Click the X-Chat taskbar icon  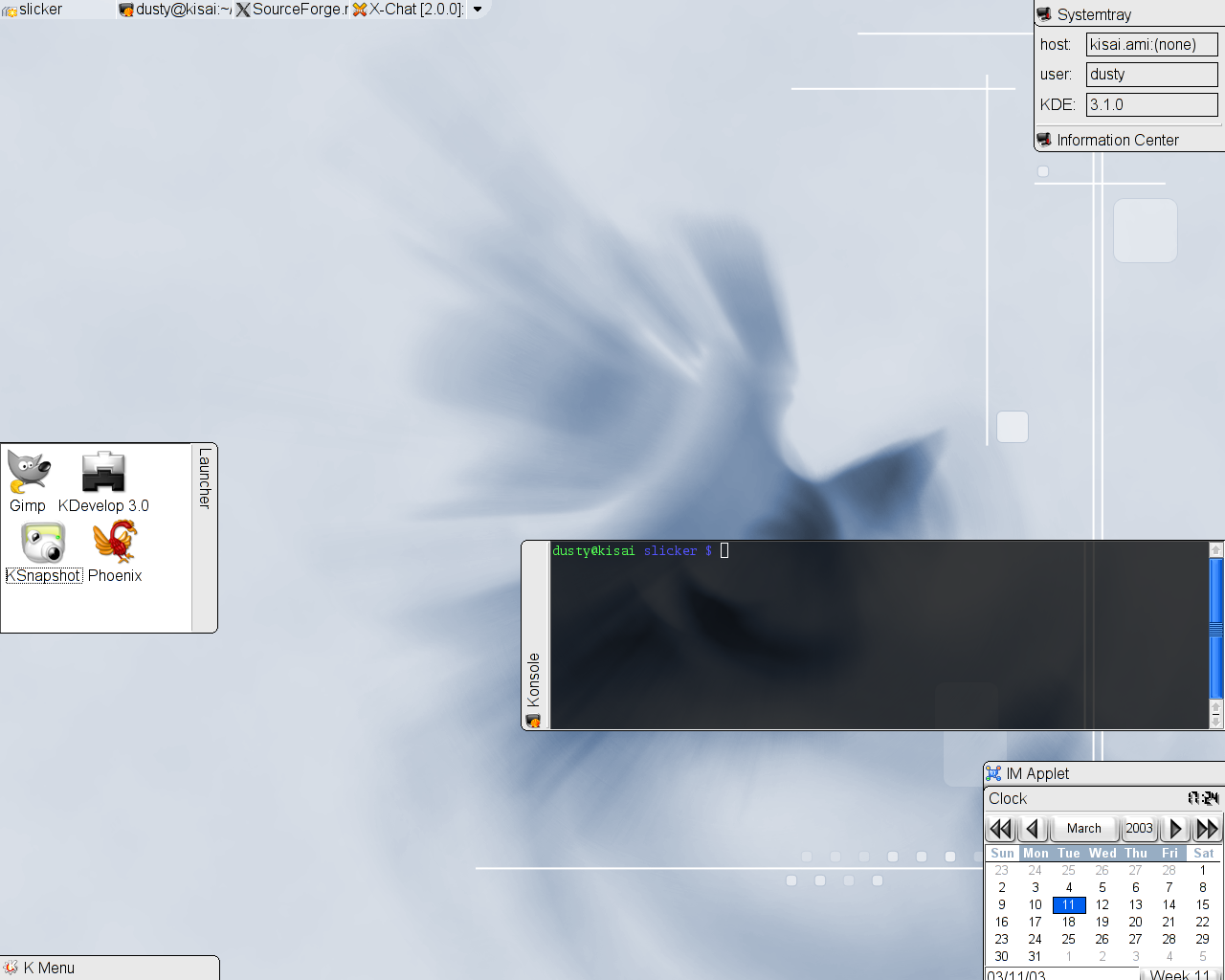[360, 10]
